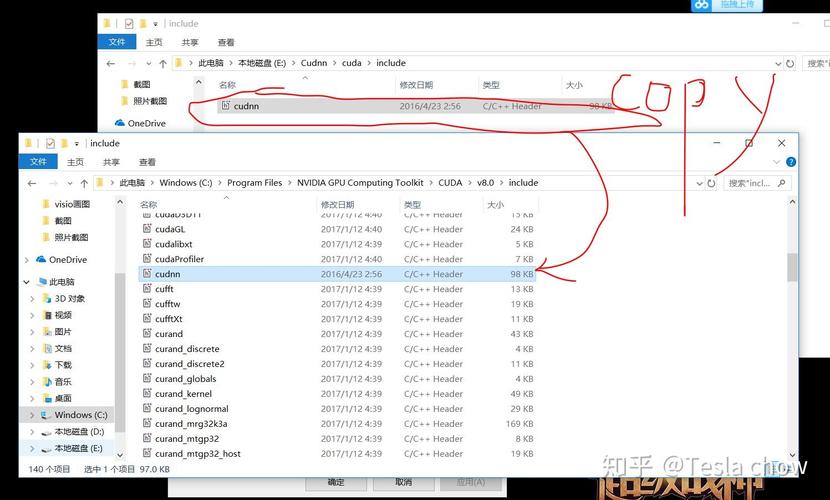The image size is (830, 500).
Task: Click the up-folder arrow in front window
Action: click(84, 183)
